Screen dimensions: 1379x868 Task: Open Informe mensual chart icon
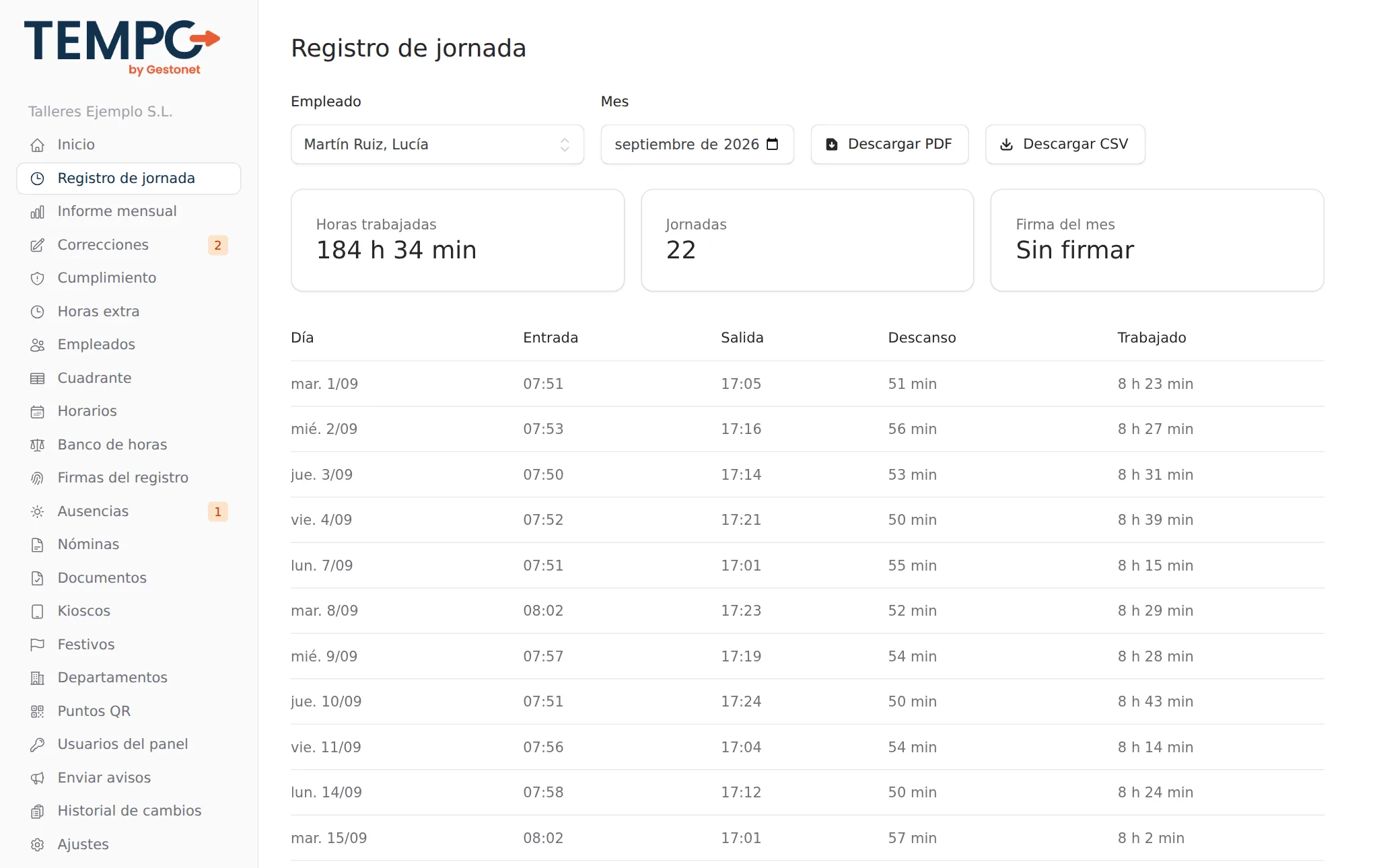click(x=38, y=211)
